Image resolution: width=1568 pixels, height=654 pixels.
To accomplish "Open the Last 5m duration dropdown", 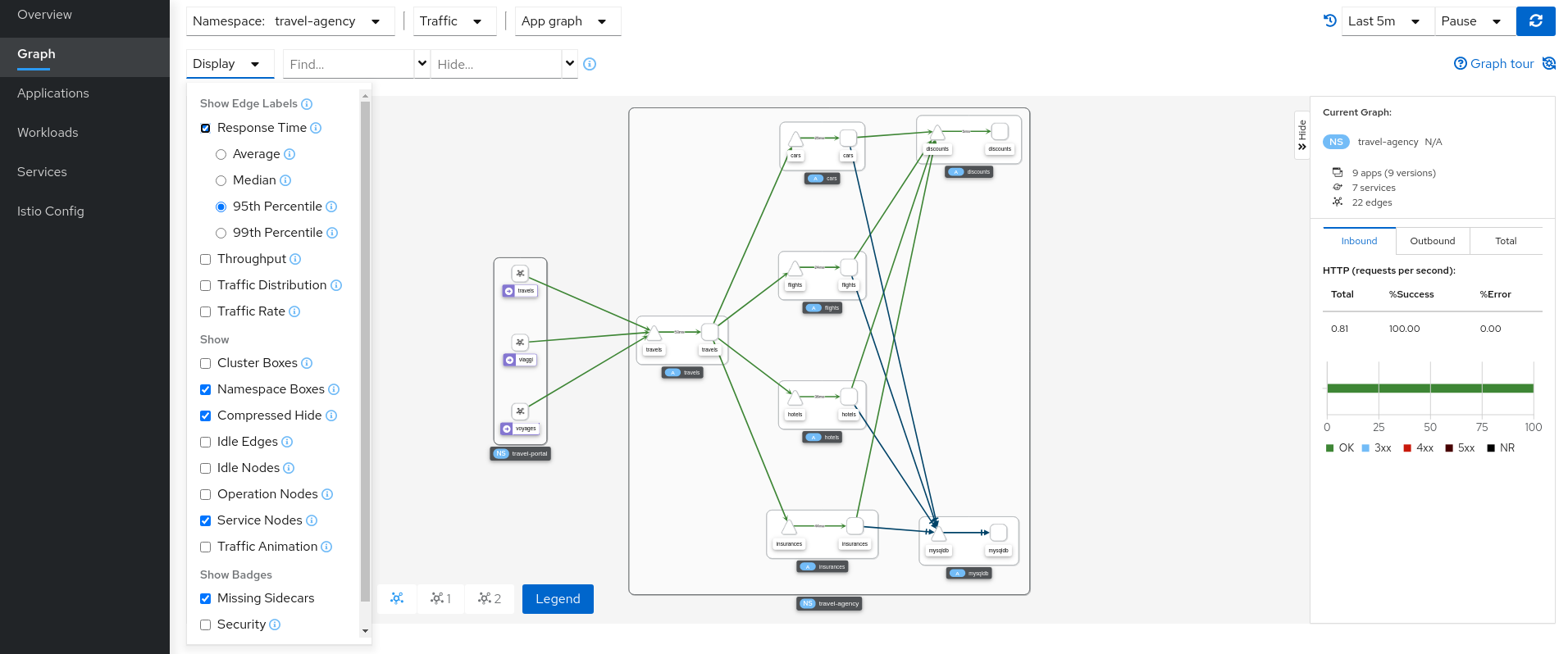I will [1388, 21].
